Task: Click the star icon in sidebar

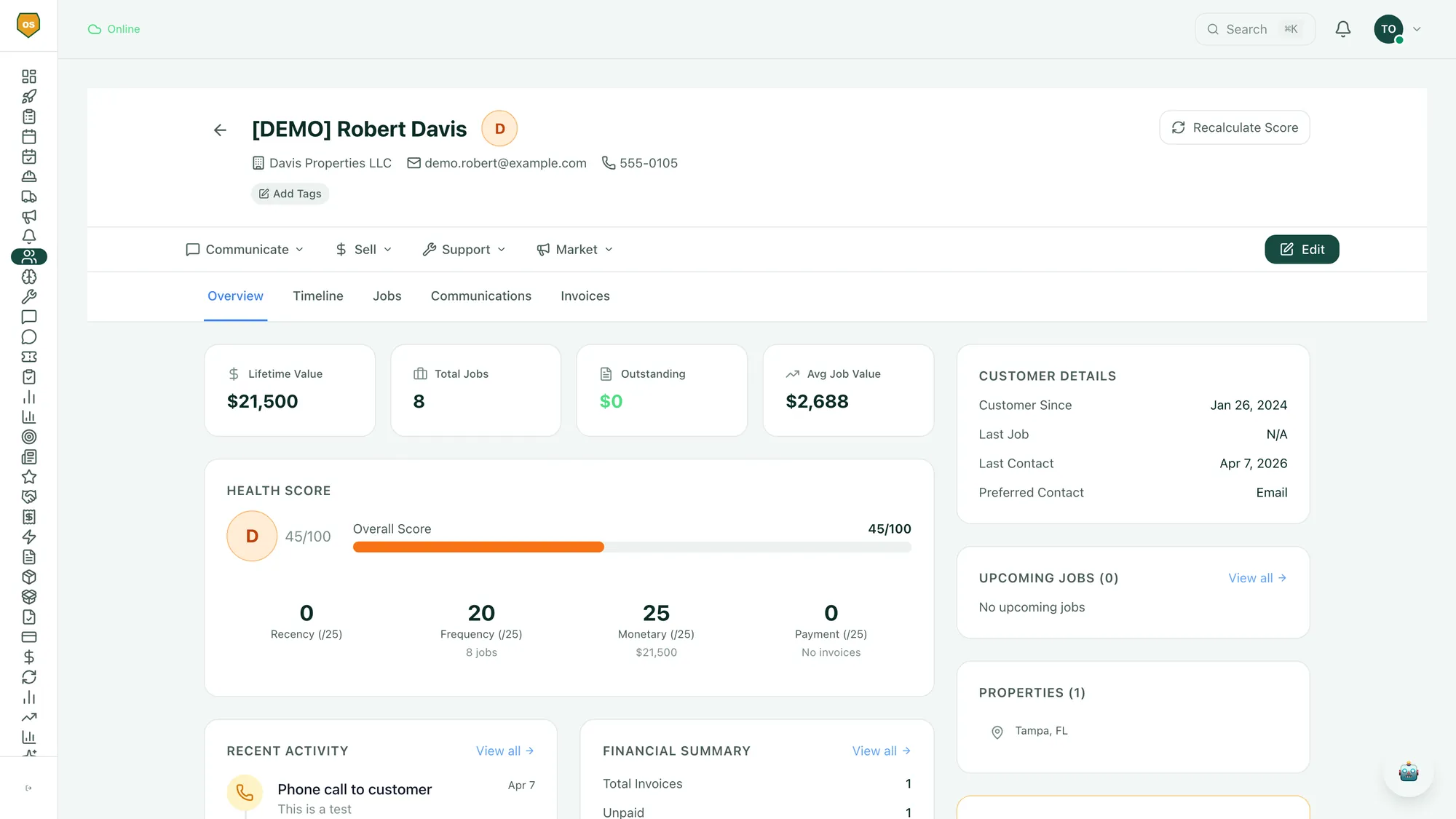Action: pos(28,477)
